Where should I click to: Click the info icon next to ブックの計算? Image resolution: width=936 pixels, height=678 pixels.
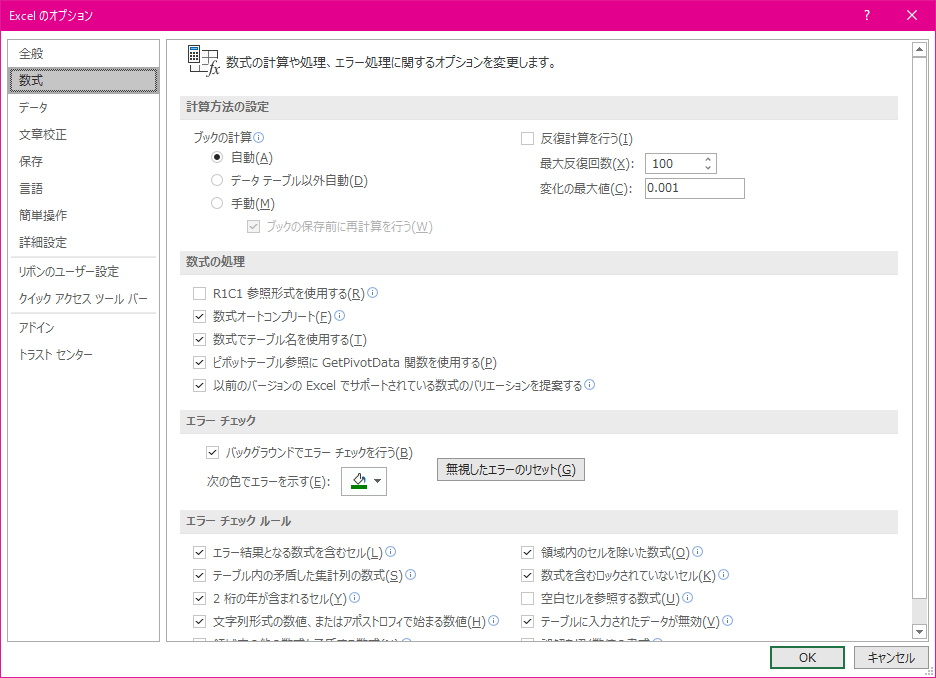(x=258, y=137)
